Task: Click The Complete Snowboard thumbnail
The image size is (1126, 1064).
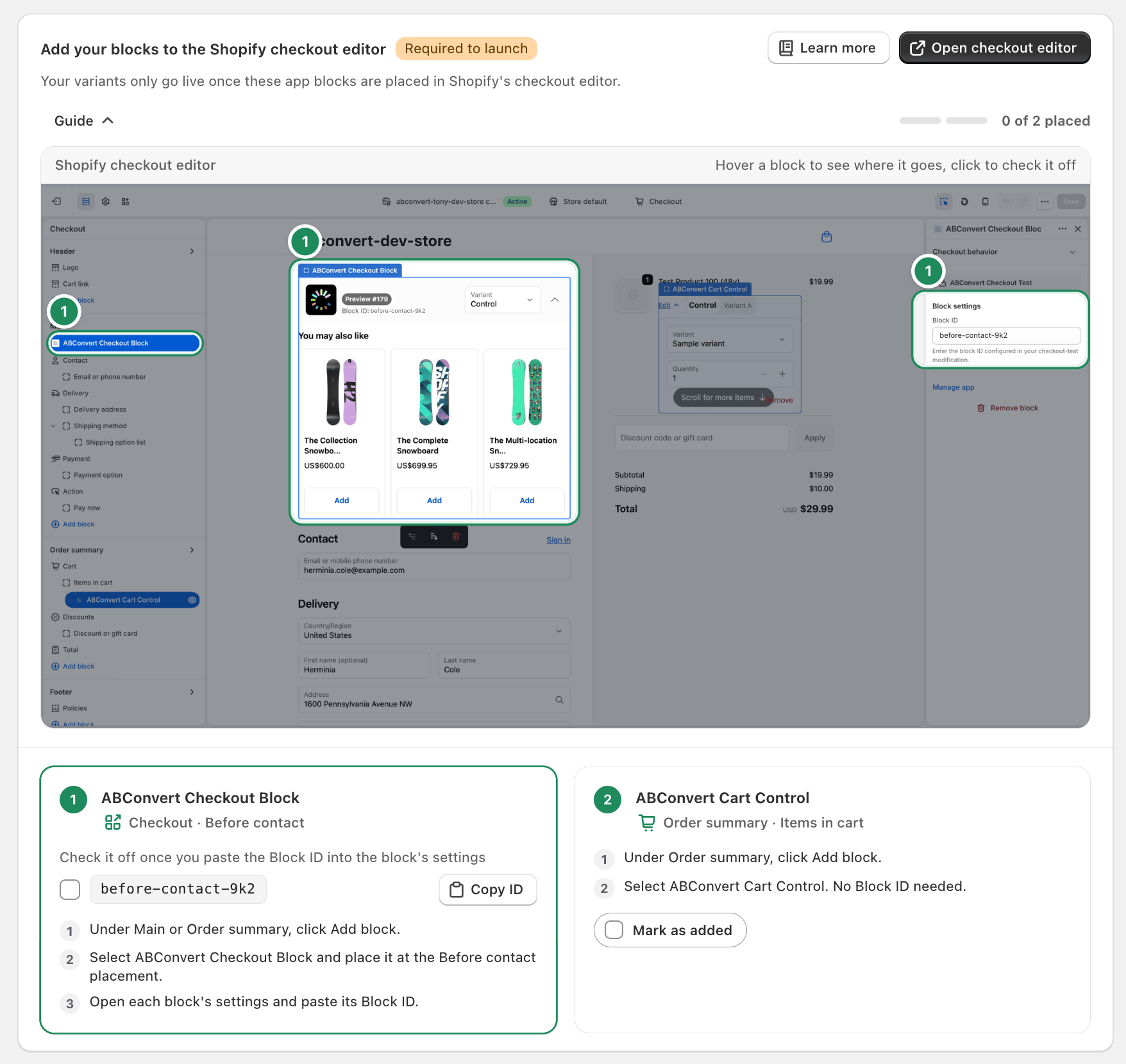Action: click(x=434, y=392)
